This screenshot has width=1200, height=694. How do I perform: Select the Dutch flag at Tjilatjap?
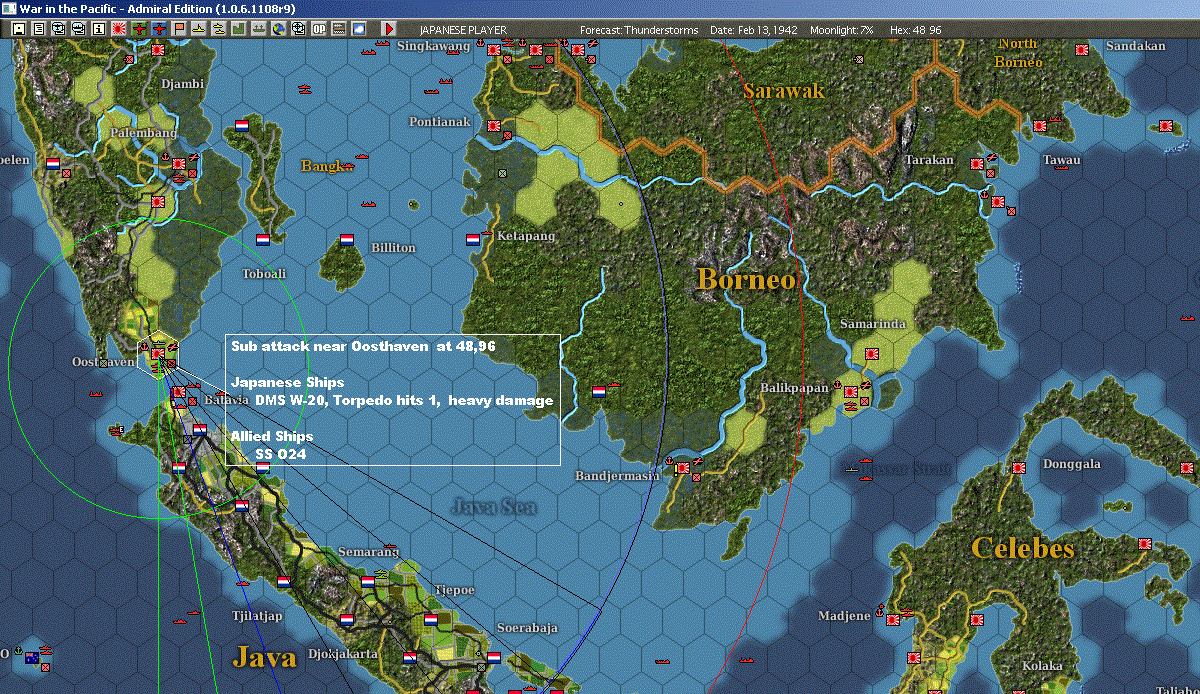pos(283,581)
